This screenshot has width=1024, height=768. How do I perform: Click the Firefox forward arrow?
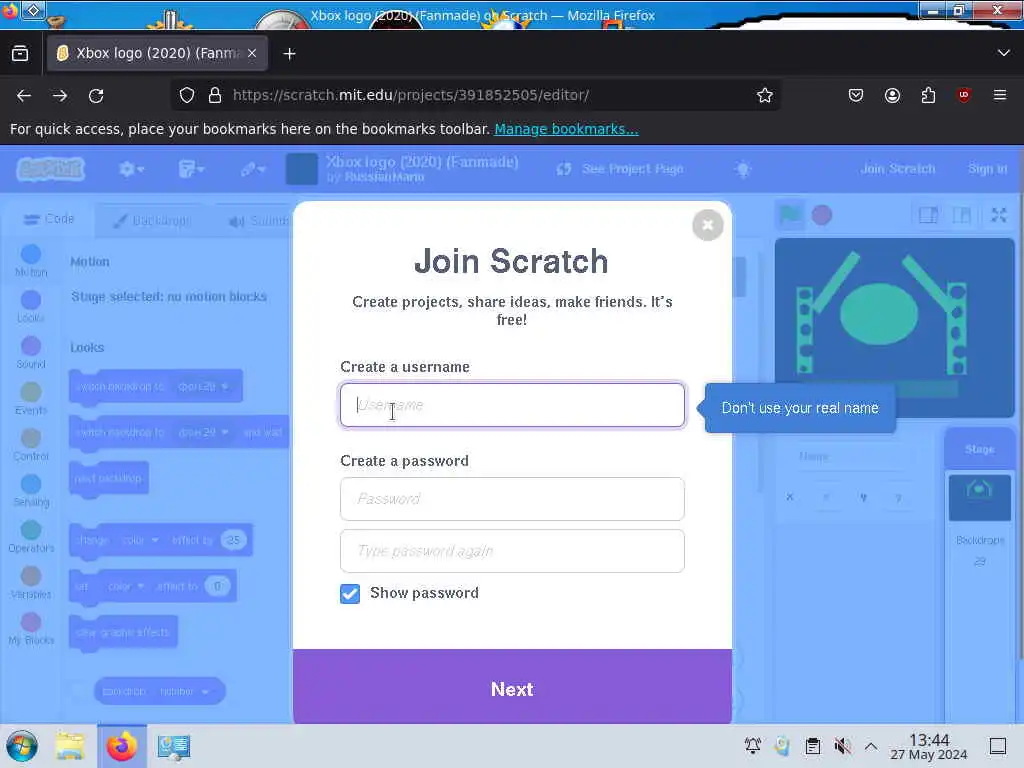click(x=60, y=96)
